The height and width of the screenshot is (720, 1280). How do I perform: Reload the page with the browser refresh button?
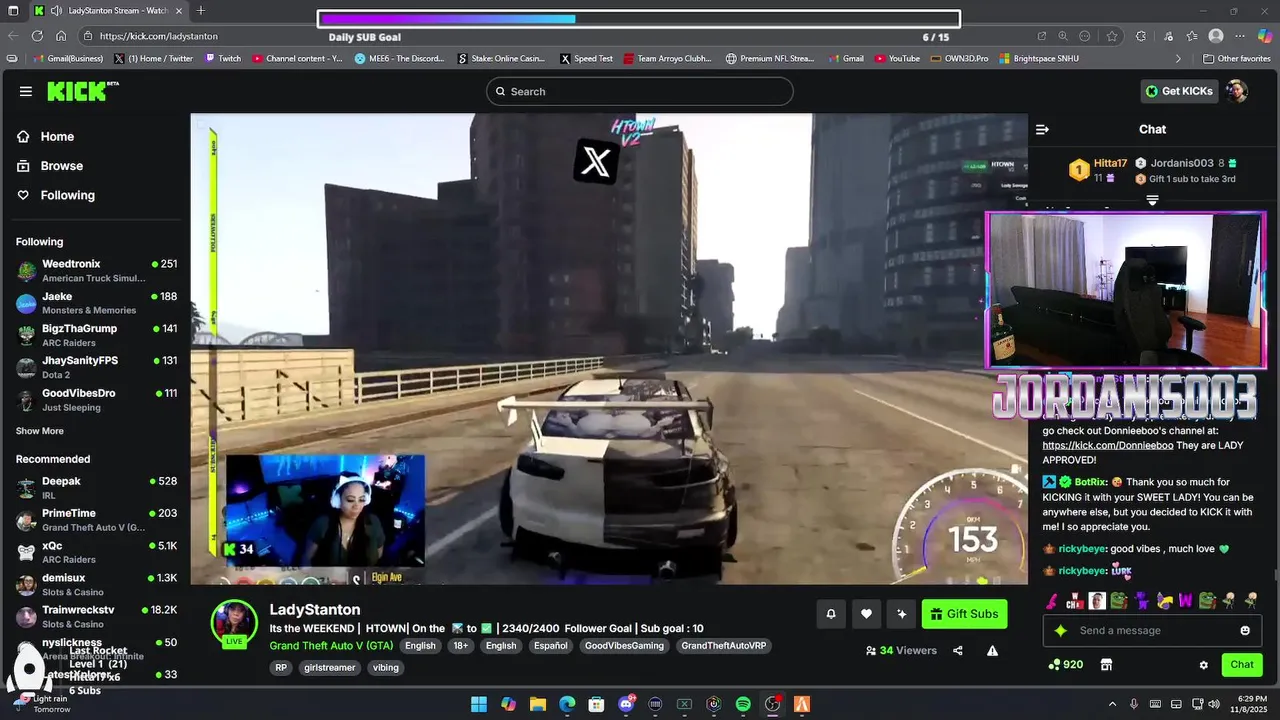point(37,36)
